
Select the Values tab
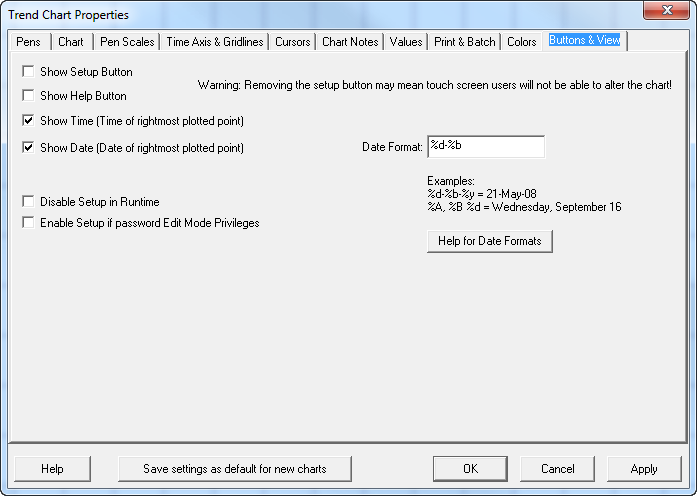pos(406,42)
